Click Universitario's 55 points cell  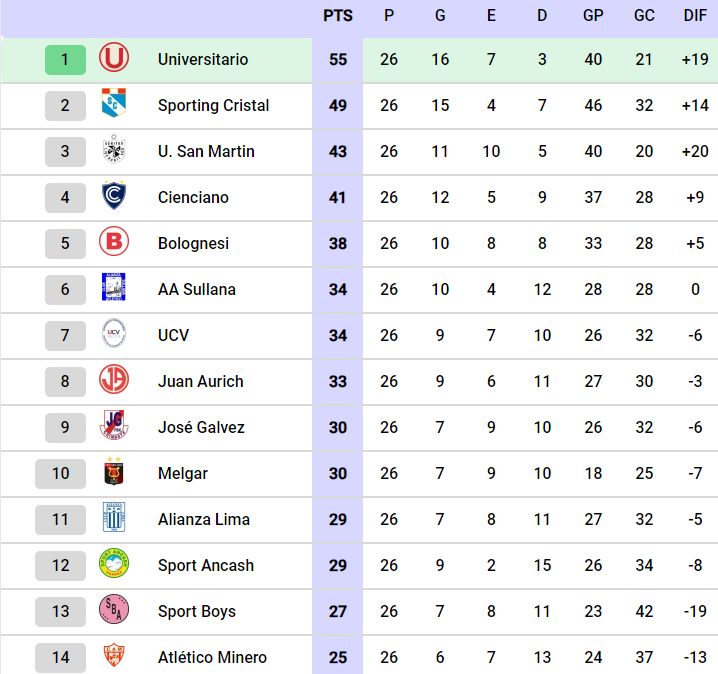pos(338,60)
